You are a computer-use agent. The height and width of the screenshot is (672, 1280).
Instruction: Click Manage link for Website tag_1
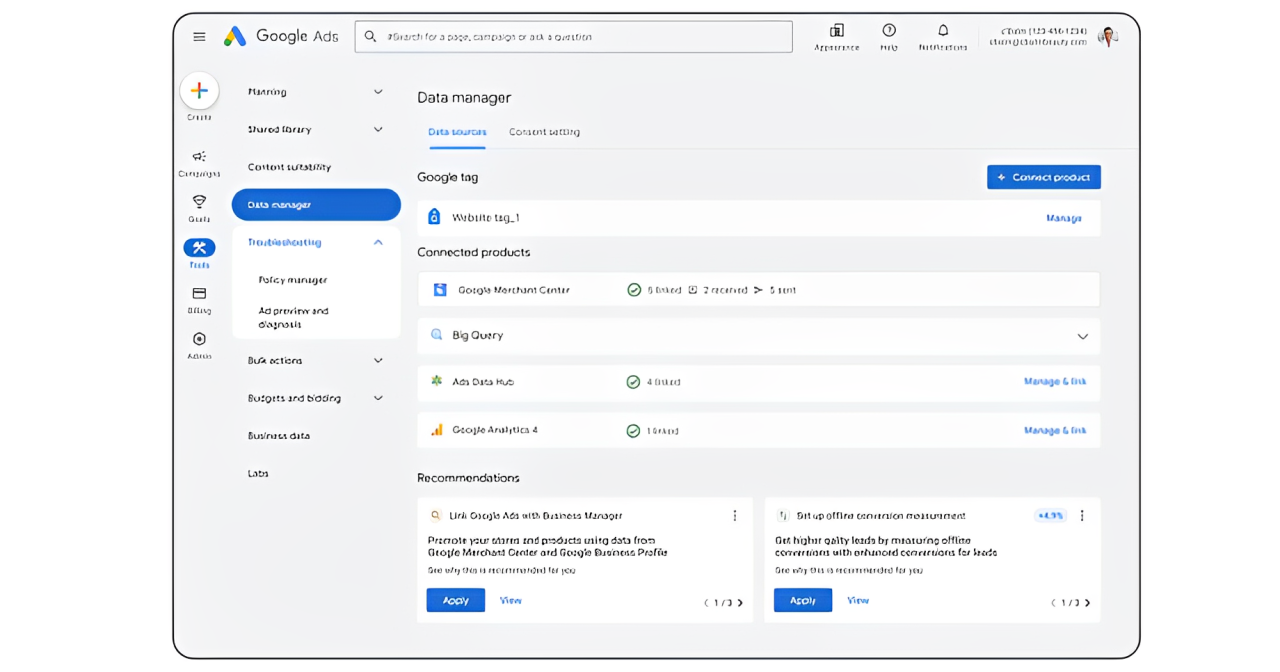[1063, 218]
